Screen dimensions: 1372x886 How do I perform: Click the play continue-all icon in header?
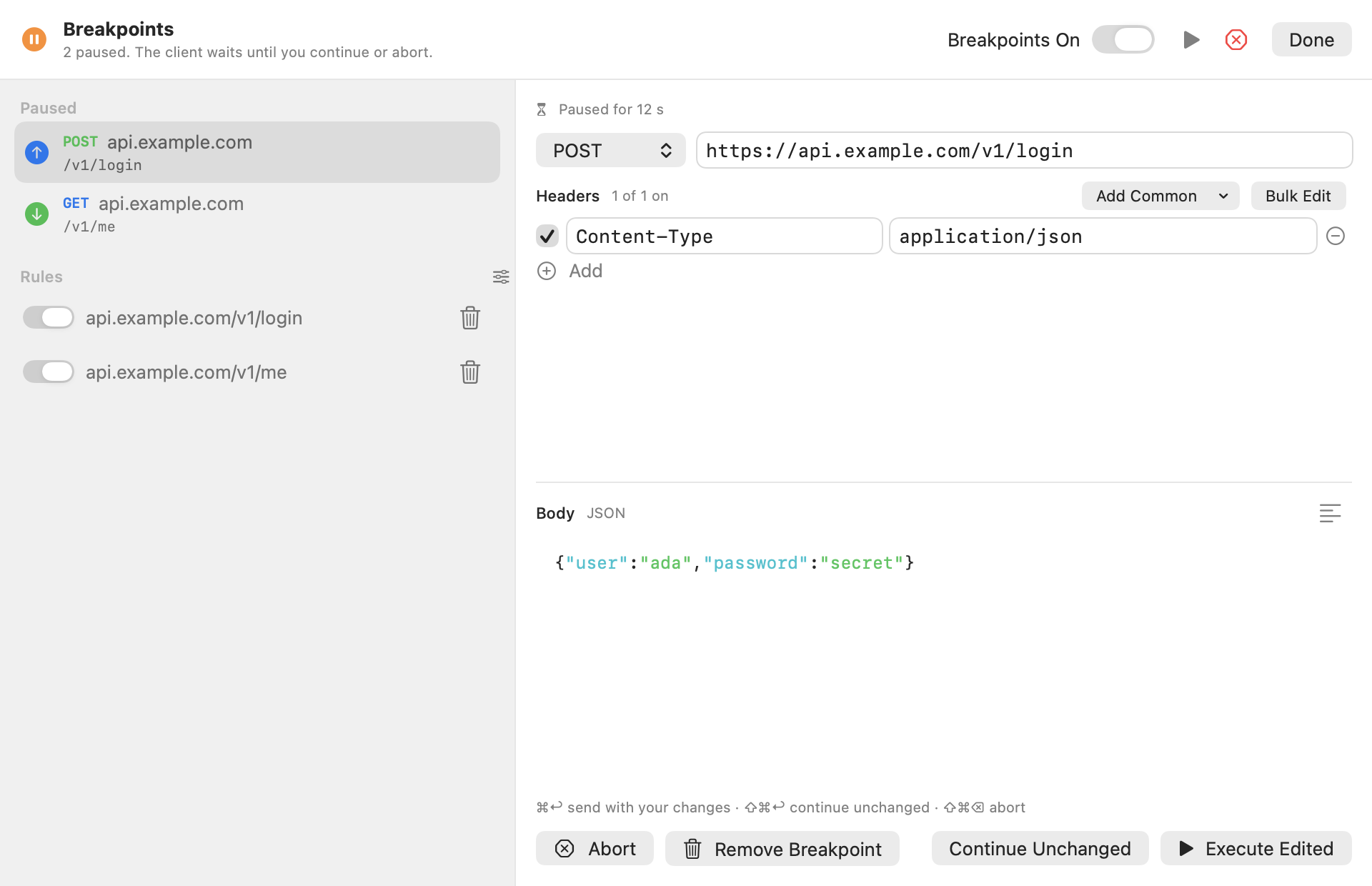click(1190, 39)
